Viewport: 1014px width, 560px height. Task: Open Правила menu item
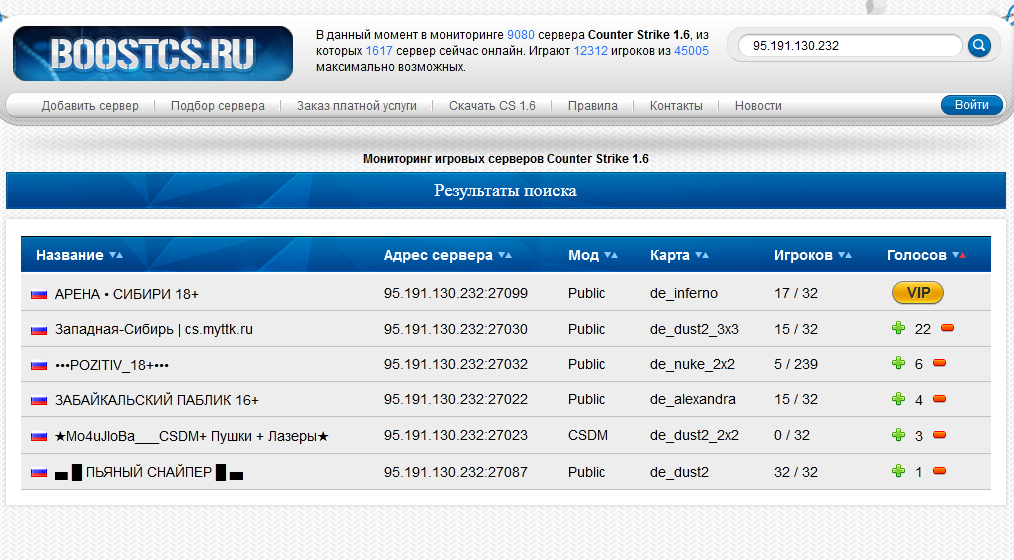pyautogui.click(x=592, y=105)
